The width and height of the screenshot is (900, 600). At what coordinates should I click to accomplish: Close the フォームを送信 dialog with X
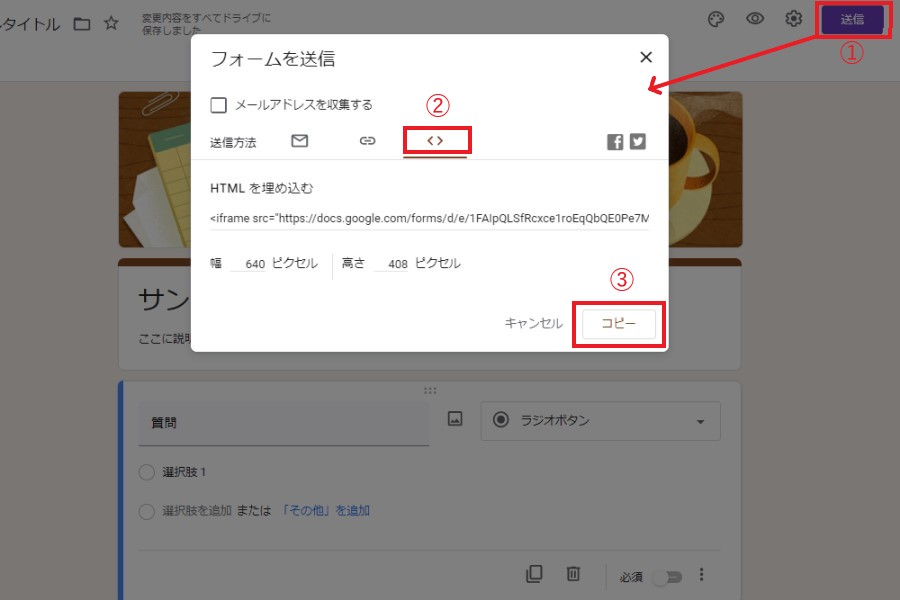(646, 58)
